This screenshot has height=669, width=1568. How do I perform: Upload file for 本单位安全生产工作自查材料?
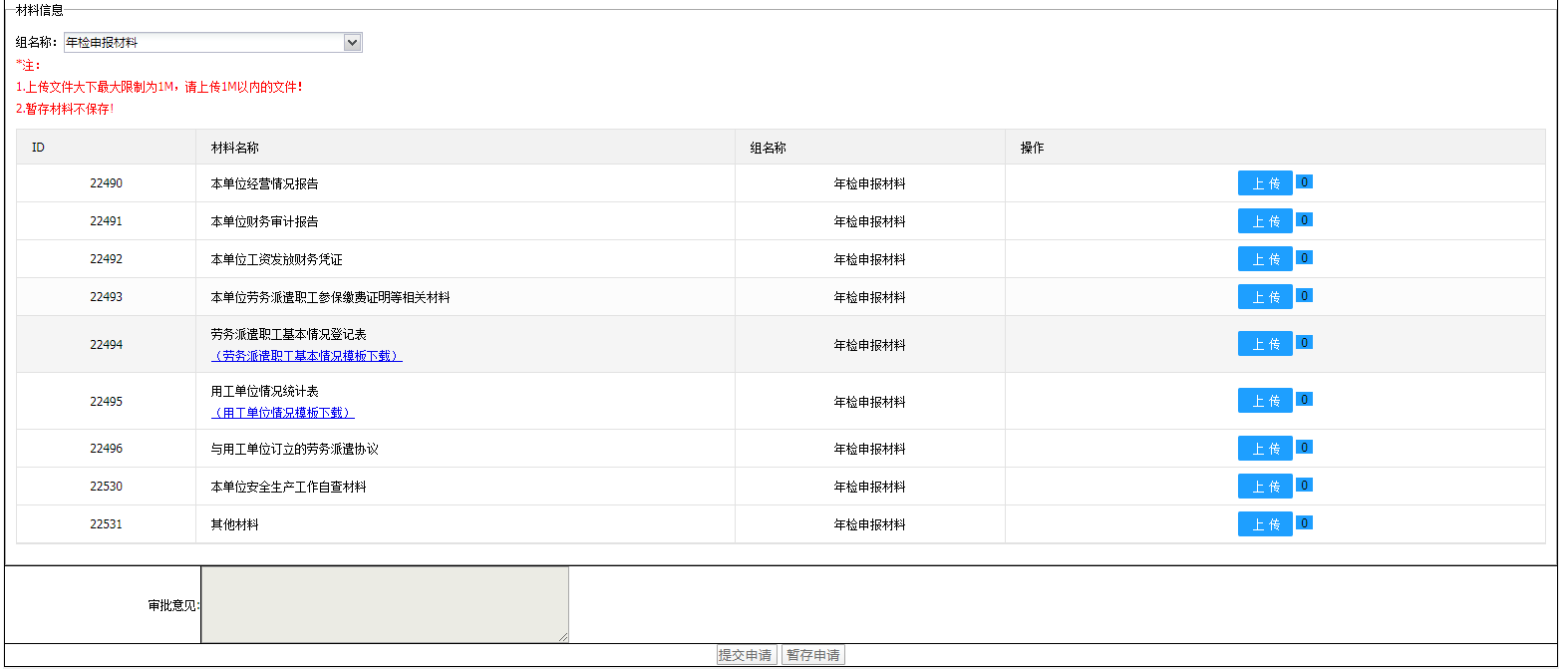[1264, 487]
